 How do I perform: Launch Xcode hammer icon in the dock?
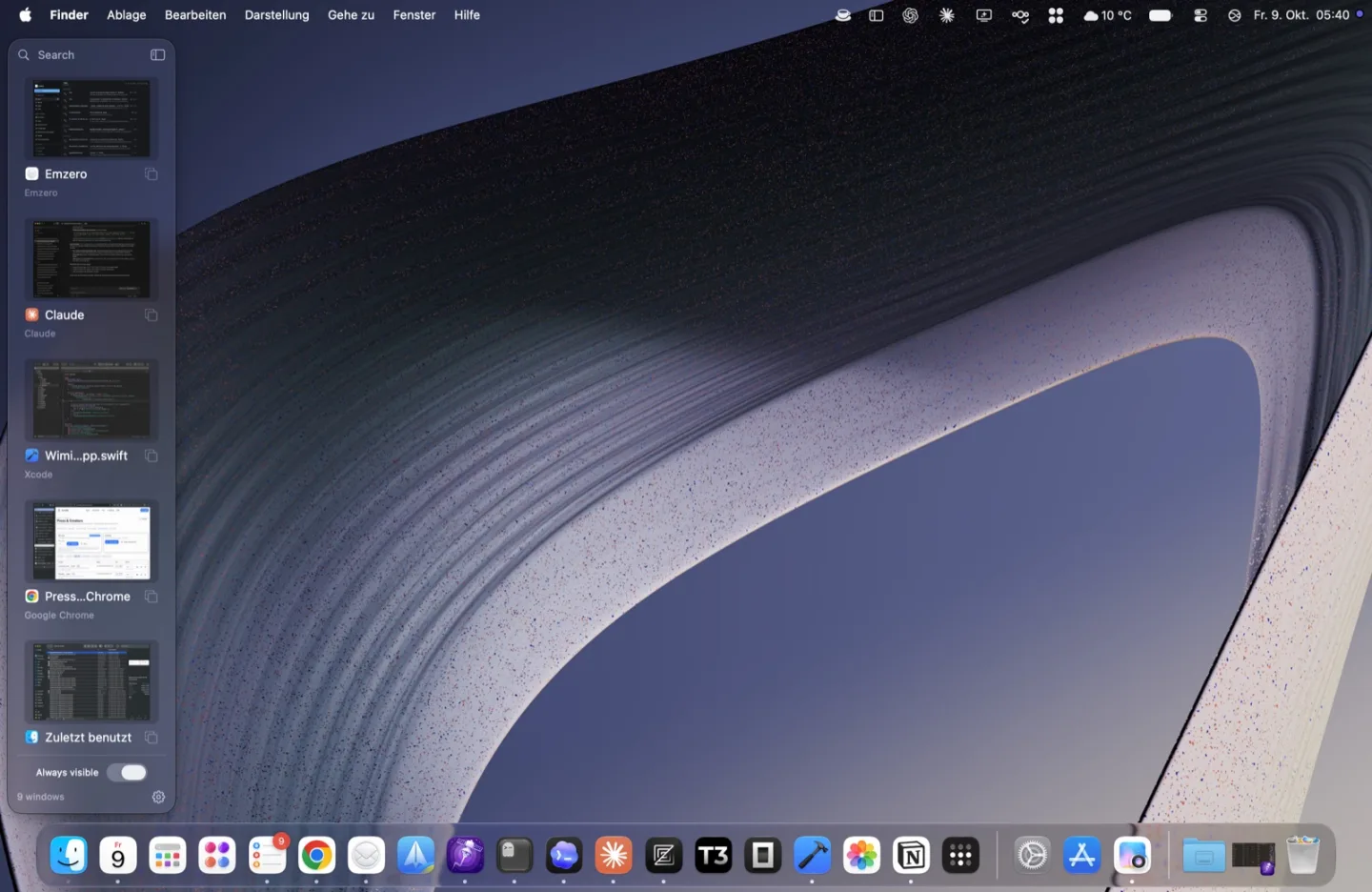click(812, 855)
